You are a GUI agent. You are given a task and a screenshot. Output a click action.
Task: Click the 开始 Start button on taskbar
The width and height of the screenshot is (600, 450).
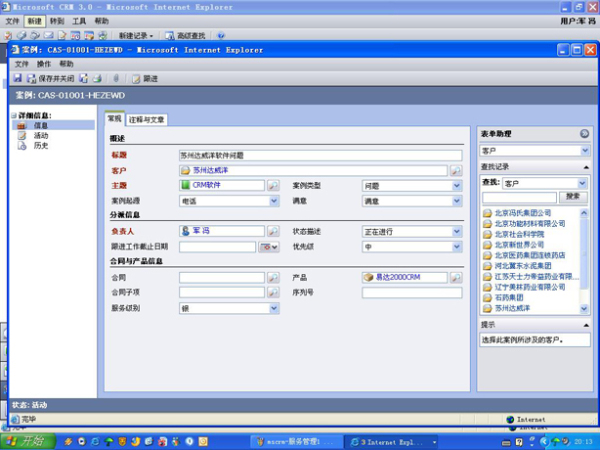[x=27, y=442]
